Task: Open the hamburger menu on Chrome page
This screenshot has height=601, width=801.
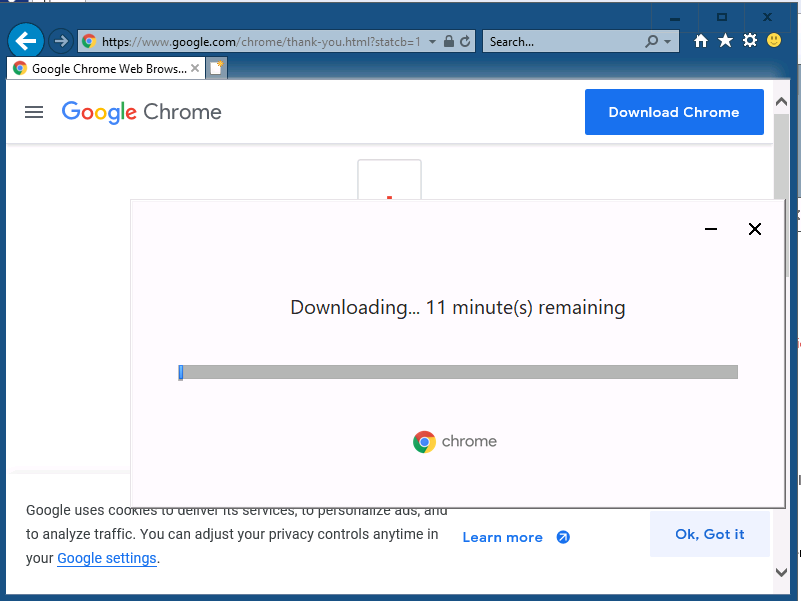Action: tap(34, 112)
